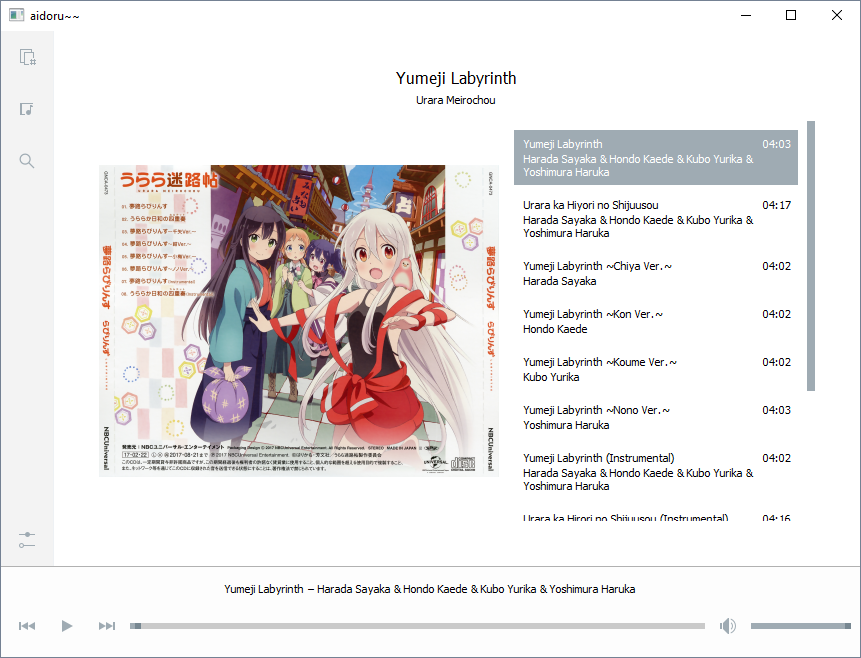Click the search magnifier icon
The width and height of the screenshot is (861, 658).
coord(27,160)
